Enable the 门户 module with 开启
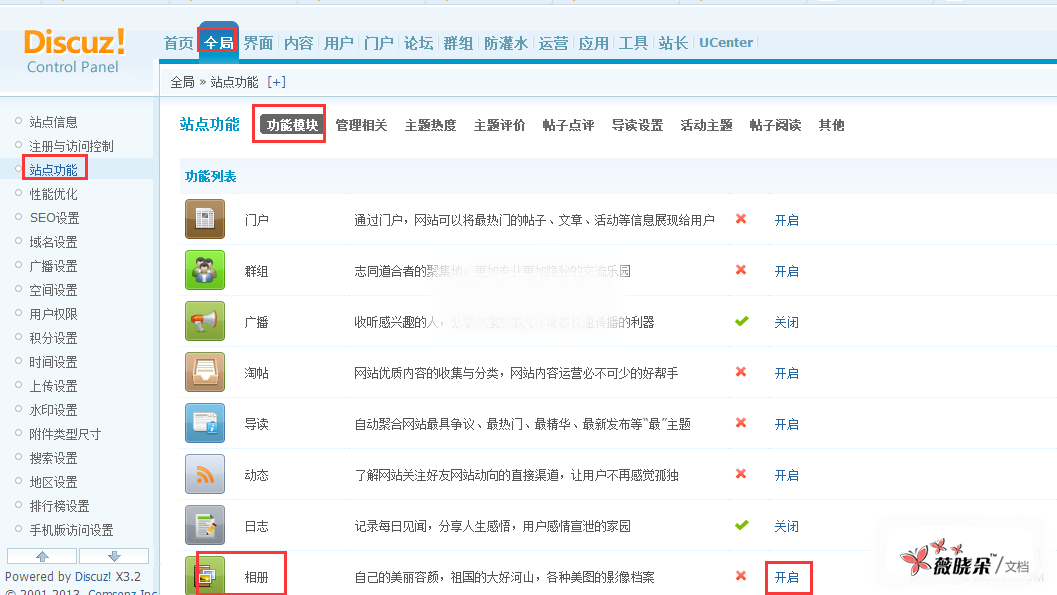The height and width of the screenshot is (595, 1057). pos(786,220)
